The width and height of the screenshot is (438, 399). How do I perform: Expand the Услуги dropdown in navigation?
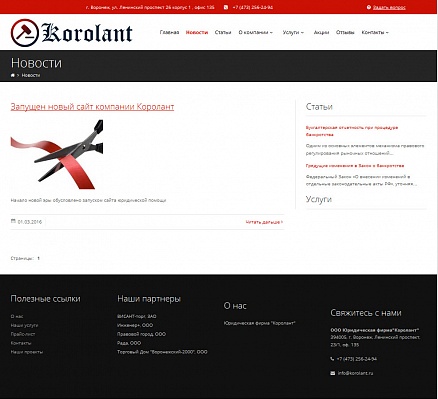[x=293, y=32]
